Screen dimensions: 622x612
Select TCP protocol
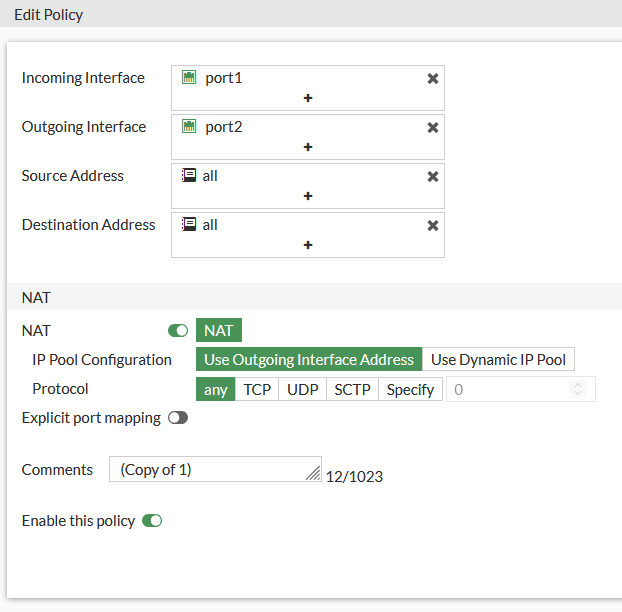coord(257,390)
